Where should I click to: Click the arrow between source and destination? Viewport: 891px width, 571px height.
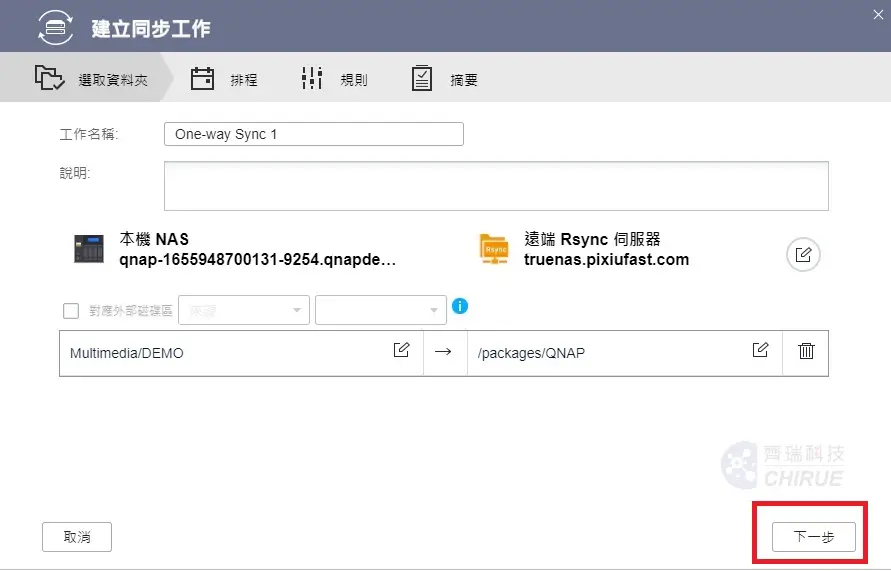coord(443,352)
